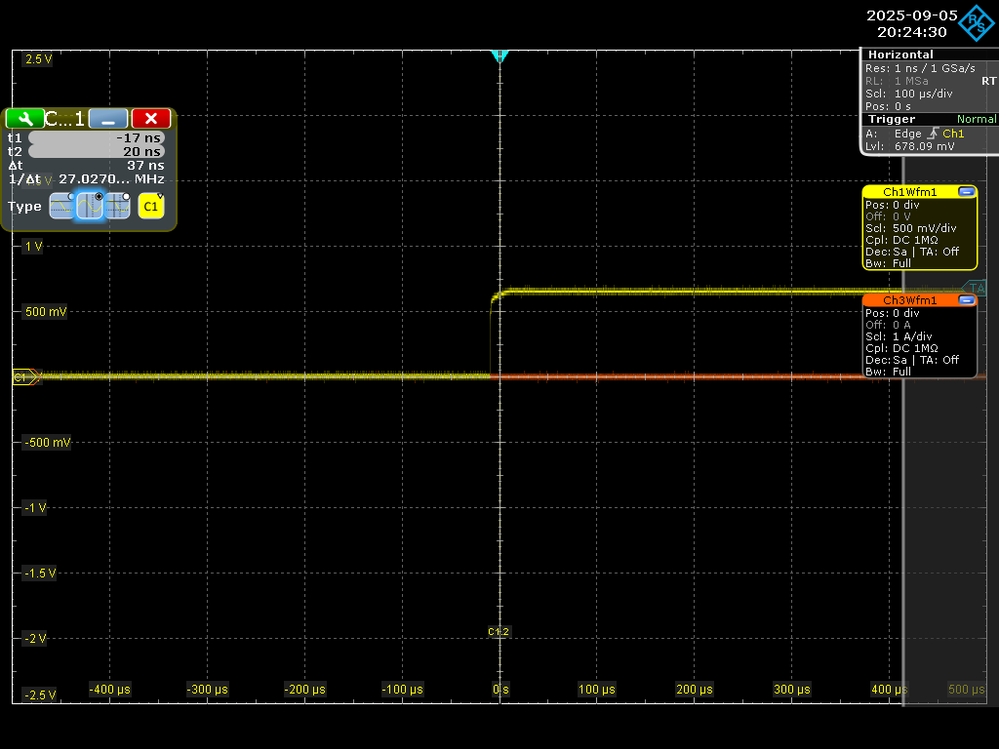The height and width of the screenshot is (749, 999).
Task: Click trigger level 678.09 mV value
Action: 924,146
